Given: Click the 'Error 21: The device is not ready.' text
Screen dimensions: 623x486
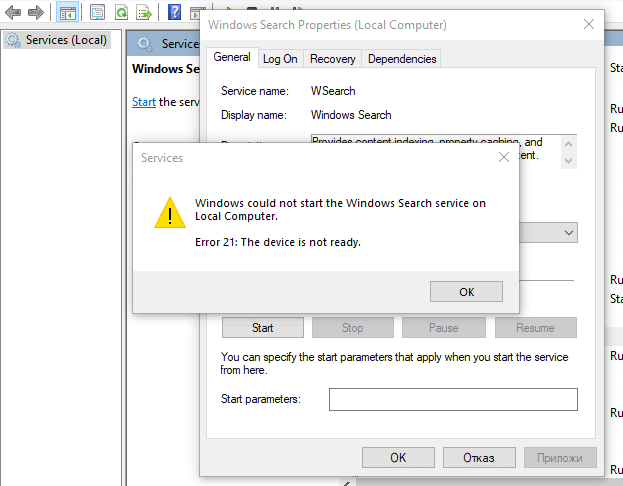Looking at the screenshot, I should click(278, 242).
